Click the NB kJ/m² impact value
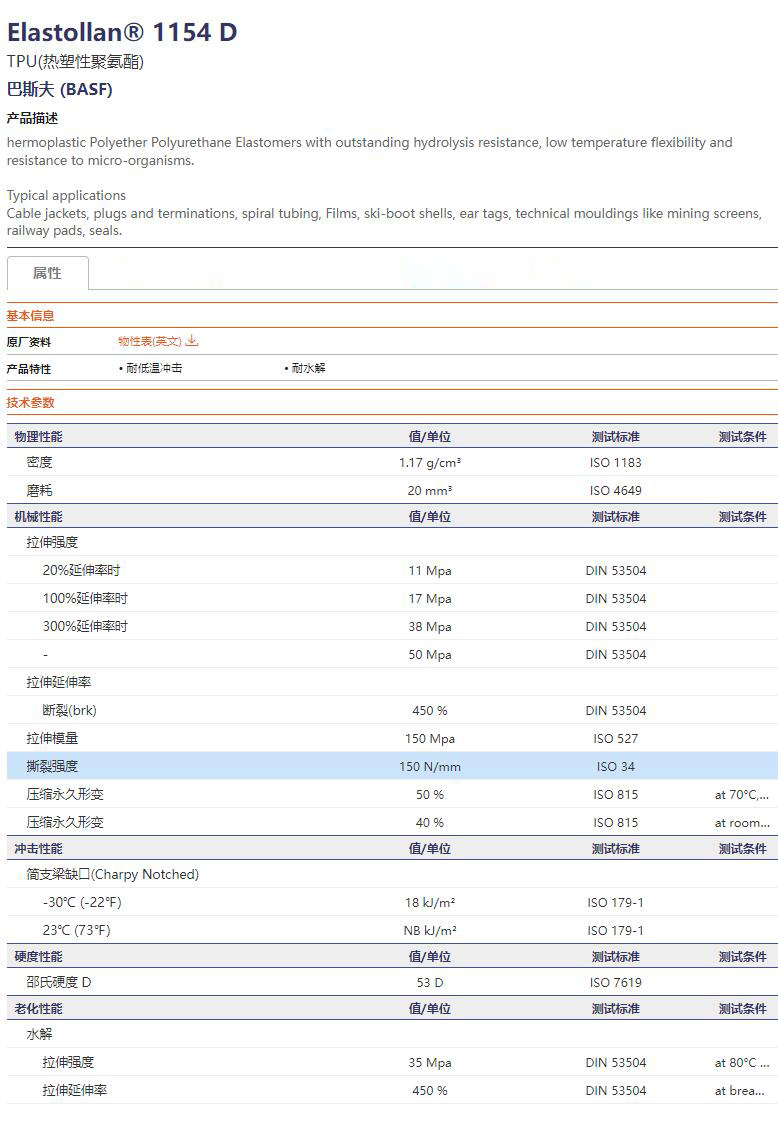 point(430,931)
